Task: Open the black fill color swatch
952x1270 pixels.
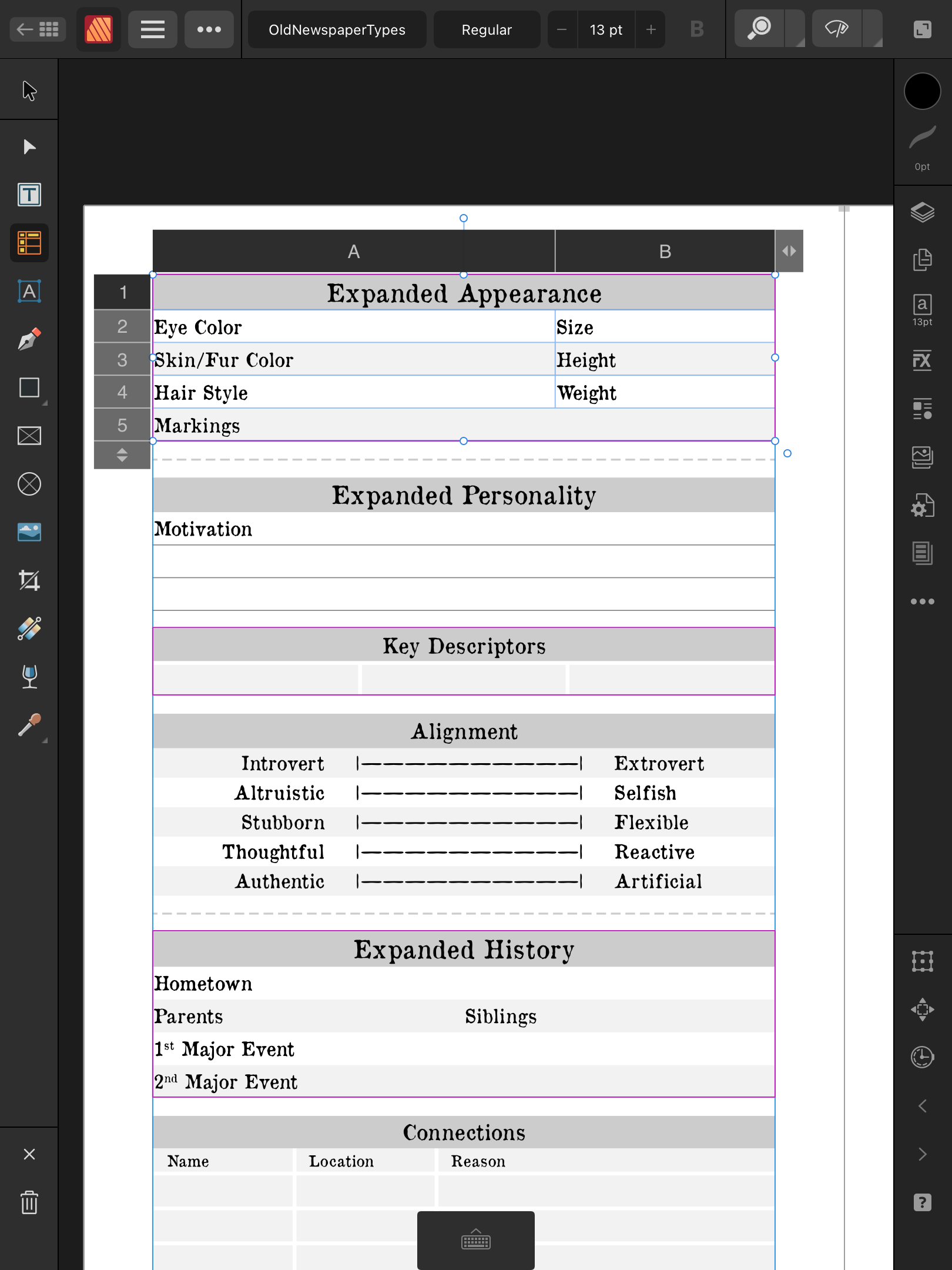Action: pos(922,91)
